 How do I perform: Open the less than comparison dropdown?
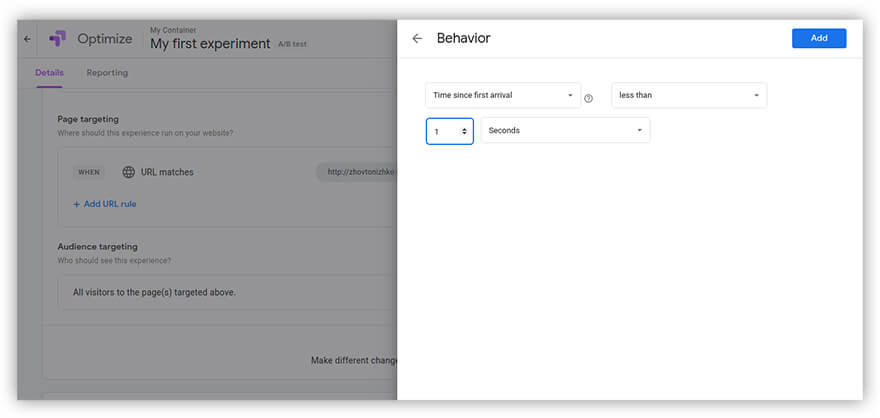click(689, 96)
